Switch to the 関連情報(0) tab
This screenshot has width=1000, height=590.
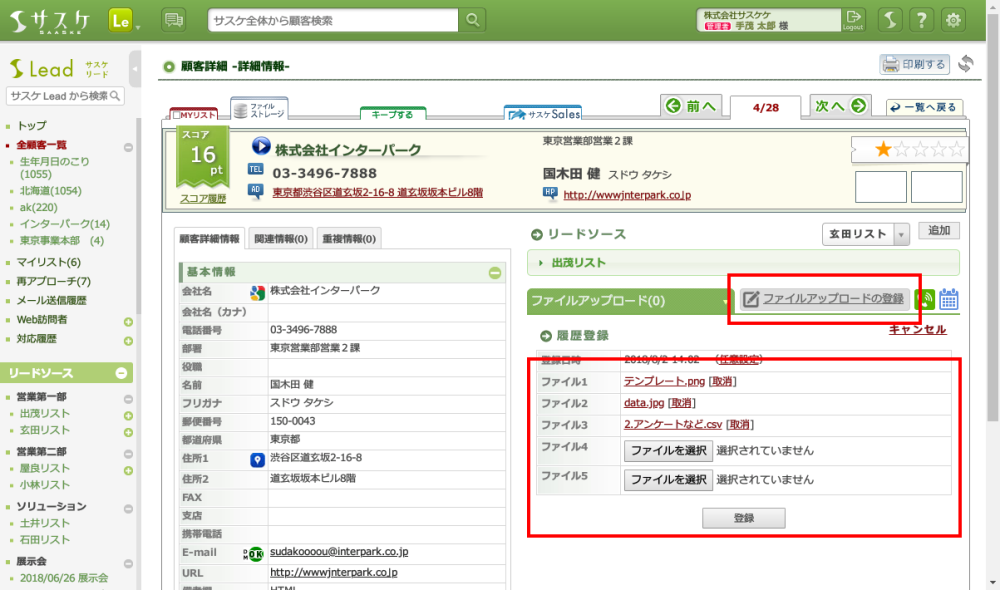(280, 239)
